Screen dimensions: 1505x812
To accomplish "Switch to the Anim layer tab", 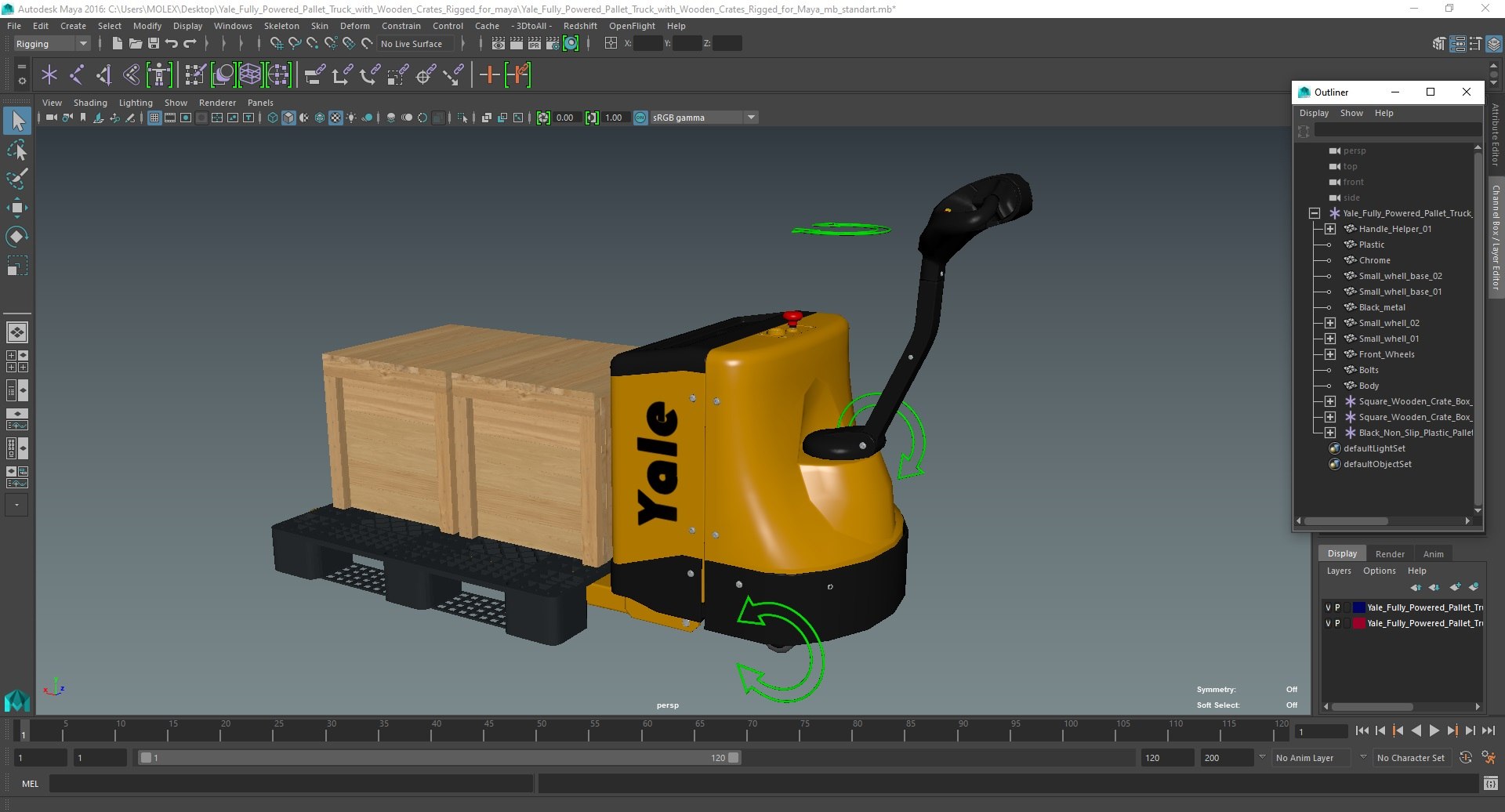I will (1433, 554).
